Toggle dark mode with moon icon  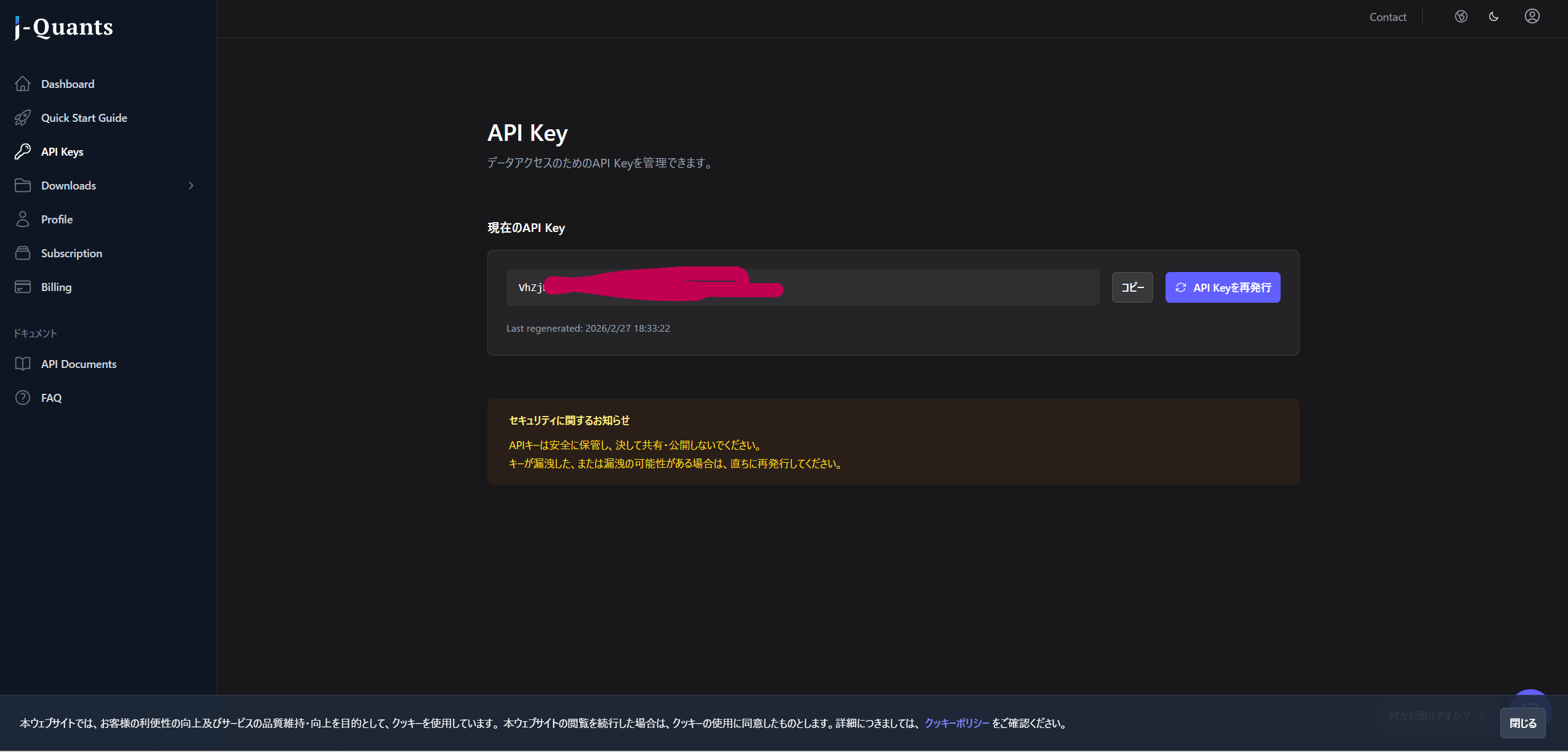[1494, 17]
